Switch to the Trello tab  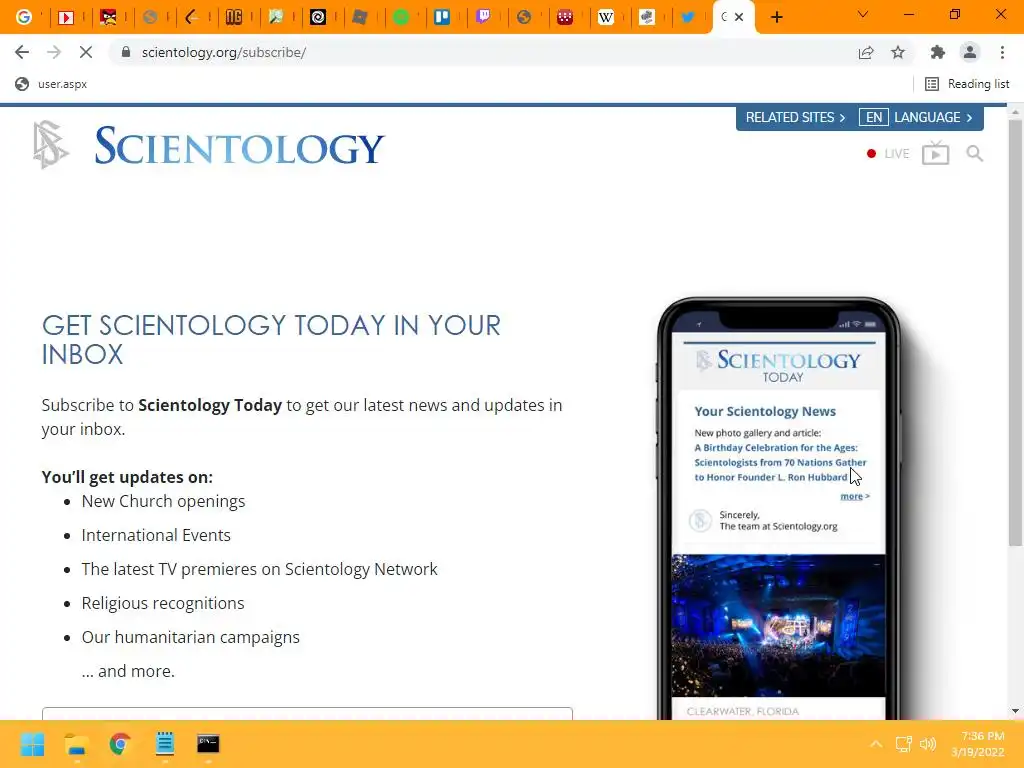pos(442,17)
